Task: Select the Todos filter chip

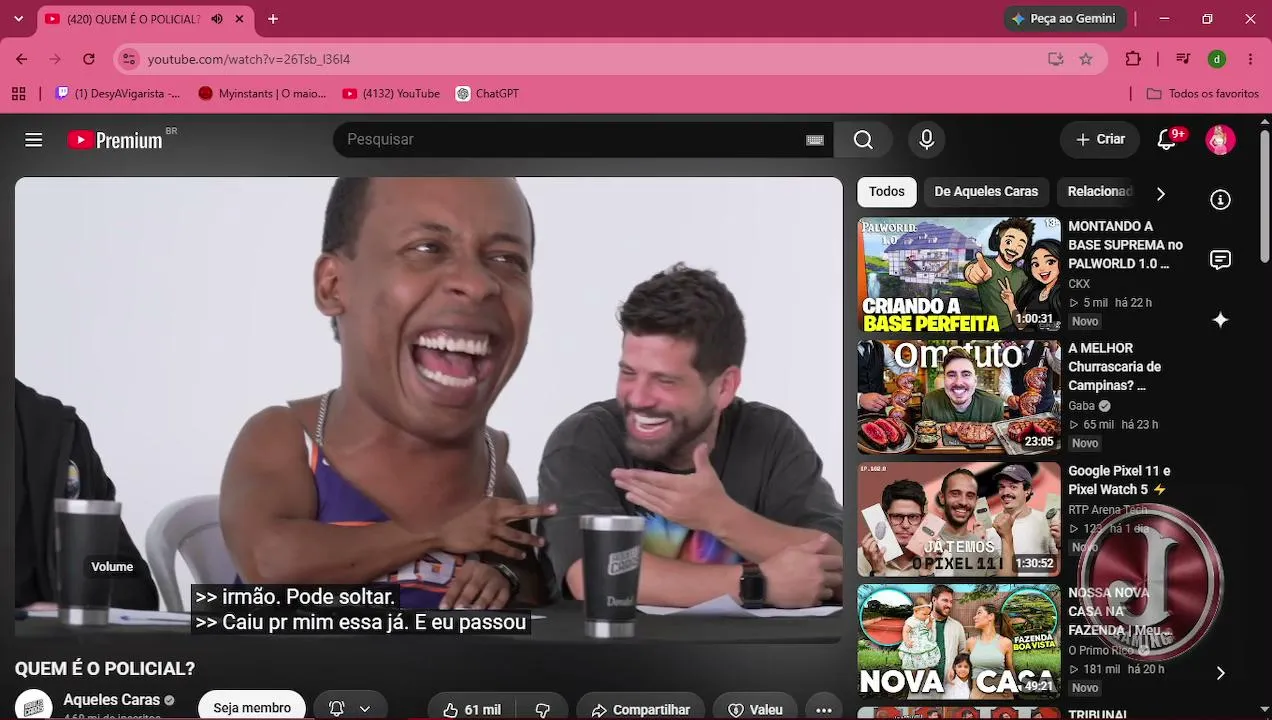Action: point(886,192)
